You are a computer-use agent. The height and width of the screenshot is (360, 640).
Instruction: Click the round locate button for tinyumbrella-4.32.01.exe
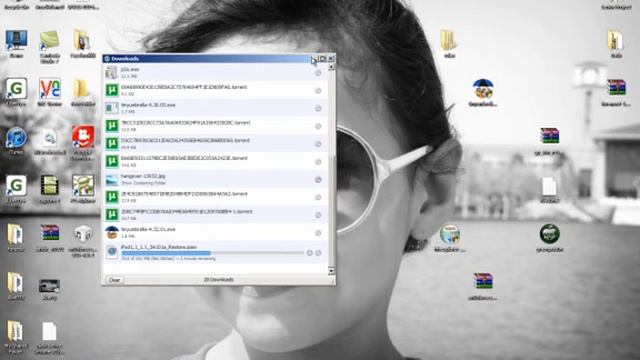pos(318,233)
